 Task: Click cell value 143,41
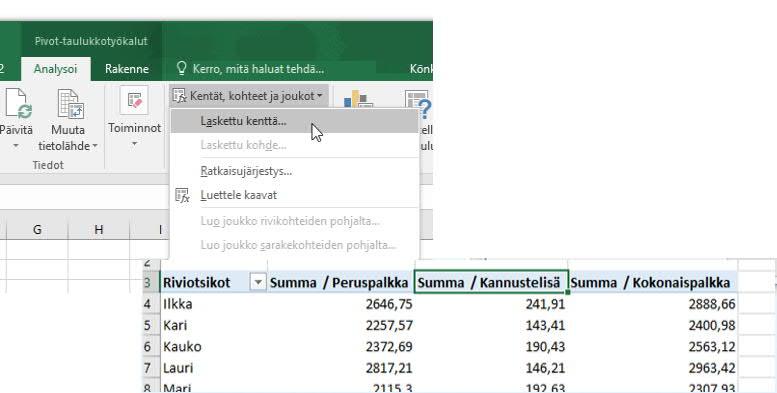coord(545,325)
